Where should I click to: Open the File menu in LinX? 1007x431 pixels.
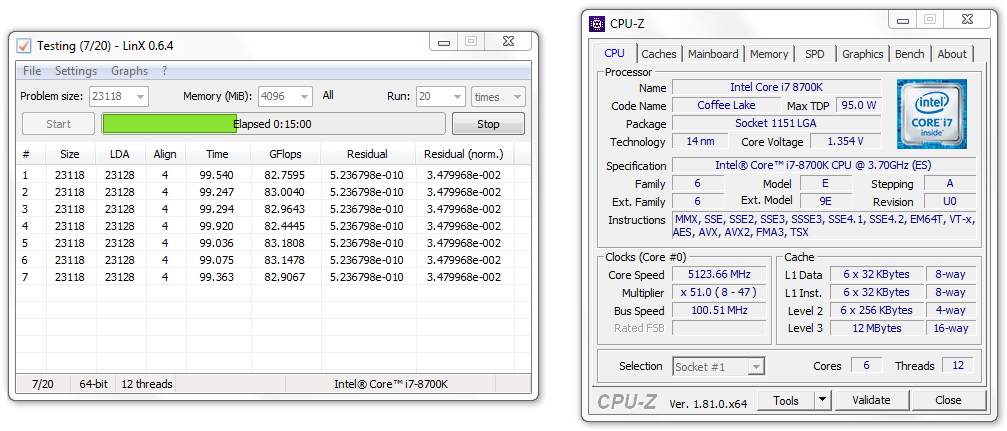click(31, 71)
